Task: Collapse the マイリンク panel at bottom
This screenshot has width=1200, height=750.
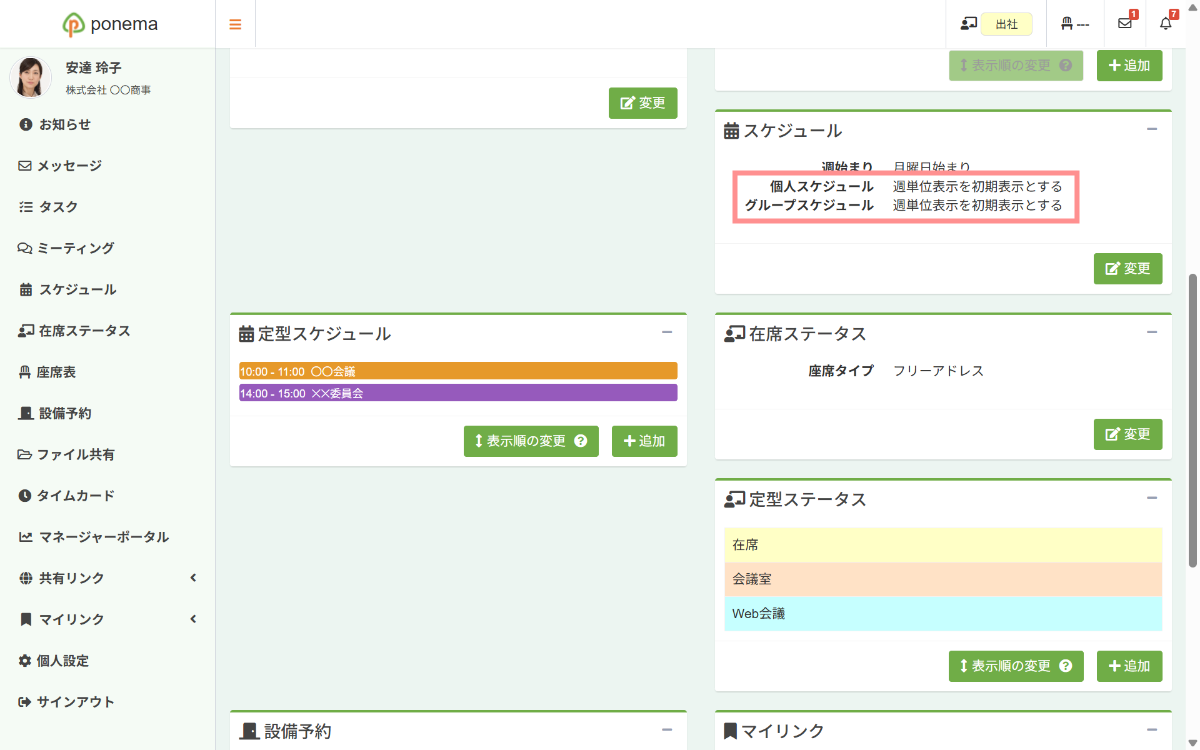Action: 1152,731
